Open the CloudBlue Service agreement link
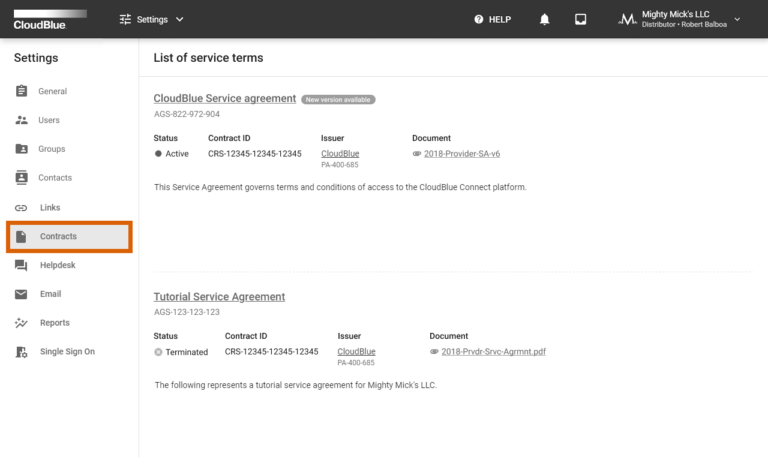The height and width of the screenshot is (457, 768). (x=225, y=98)
